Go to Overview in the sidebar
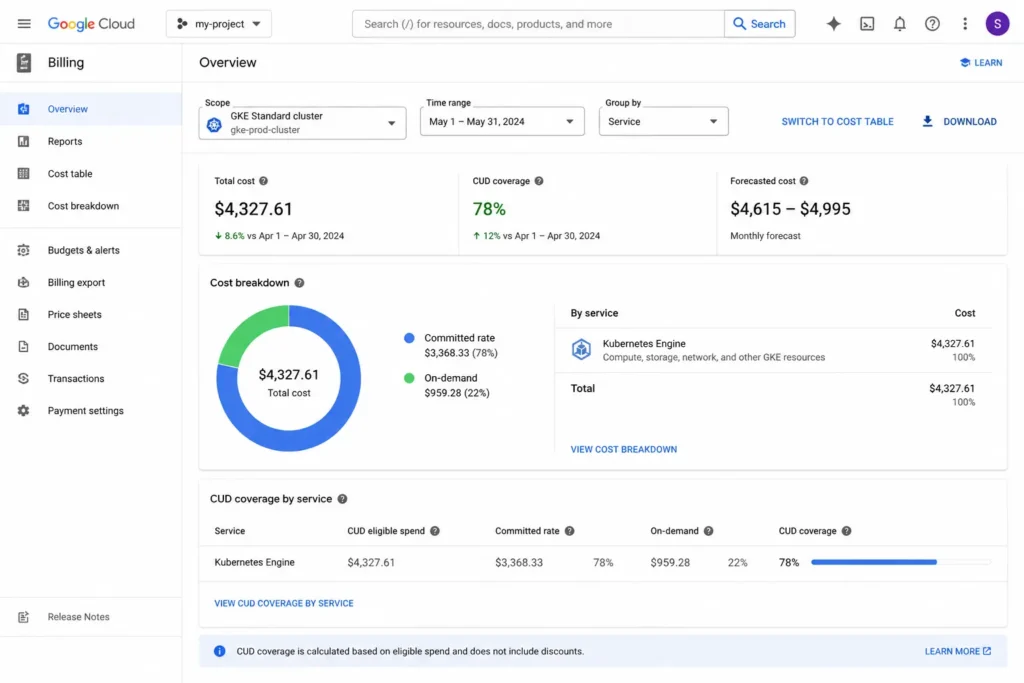The height and width of the screenshot is (683, 1024). [91, 109]
